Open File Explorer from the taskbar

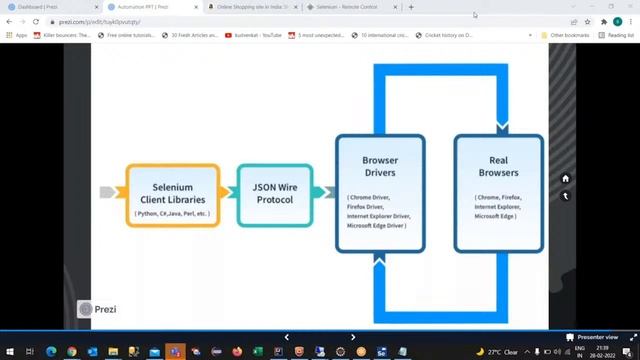coord(113,351)
